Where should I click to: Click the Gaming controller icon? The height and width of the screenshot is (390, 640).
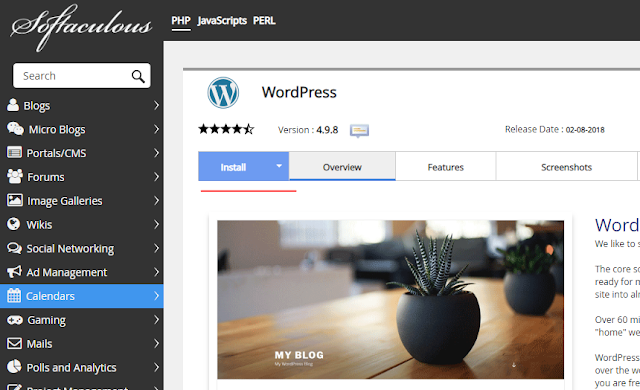click(15, 320)
